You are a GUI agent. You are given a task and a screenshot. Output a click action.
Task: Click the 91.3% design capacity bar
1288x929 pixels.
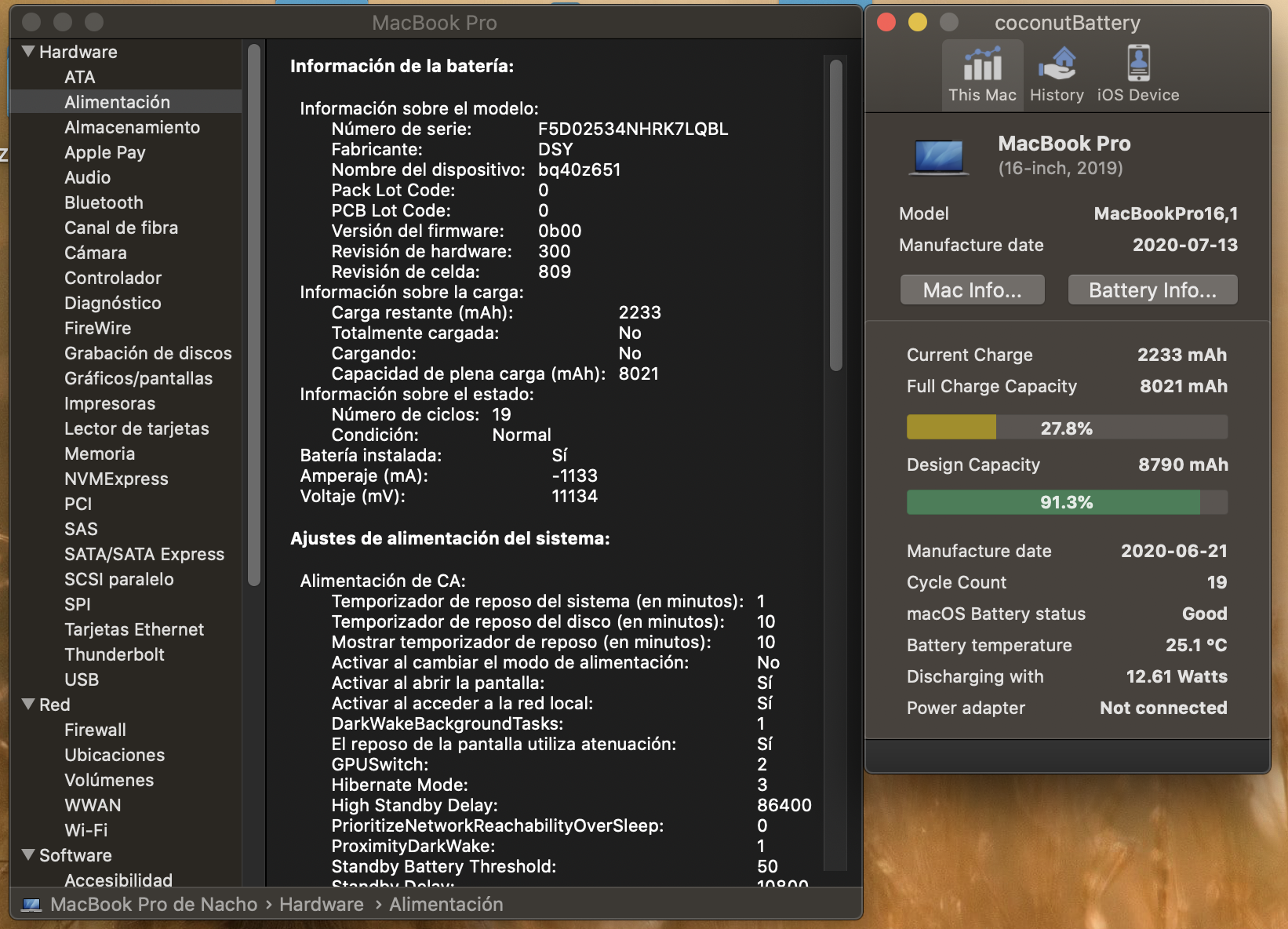point(1067,502)
